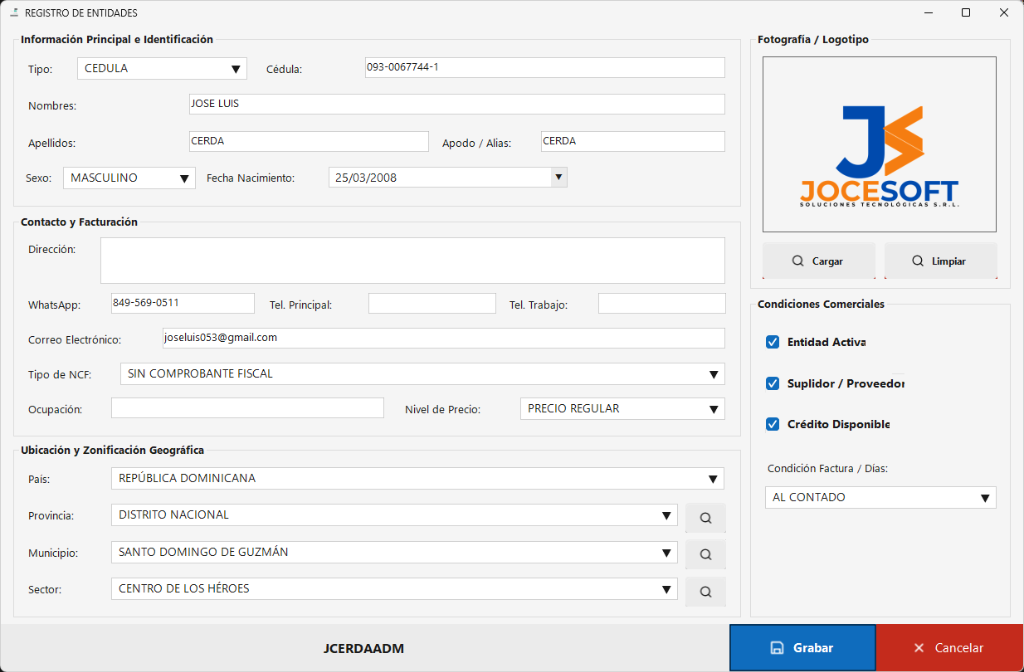This screenshot has width=1024, height=672.
Task: Click the Cancelar button
Action: click(x=950, y=648)
